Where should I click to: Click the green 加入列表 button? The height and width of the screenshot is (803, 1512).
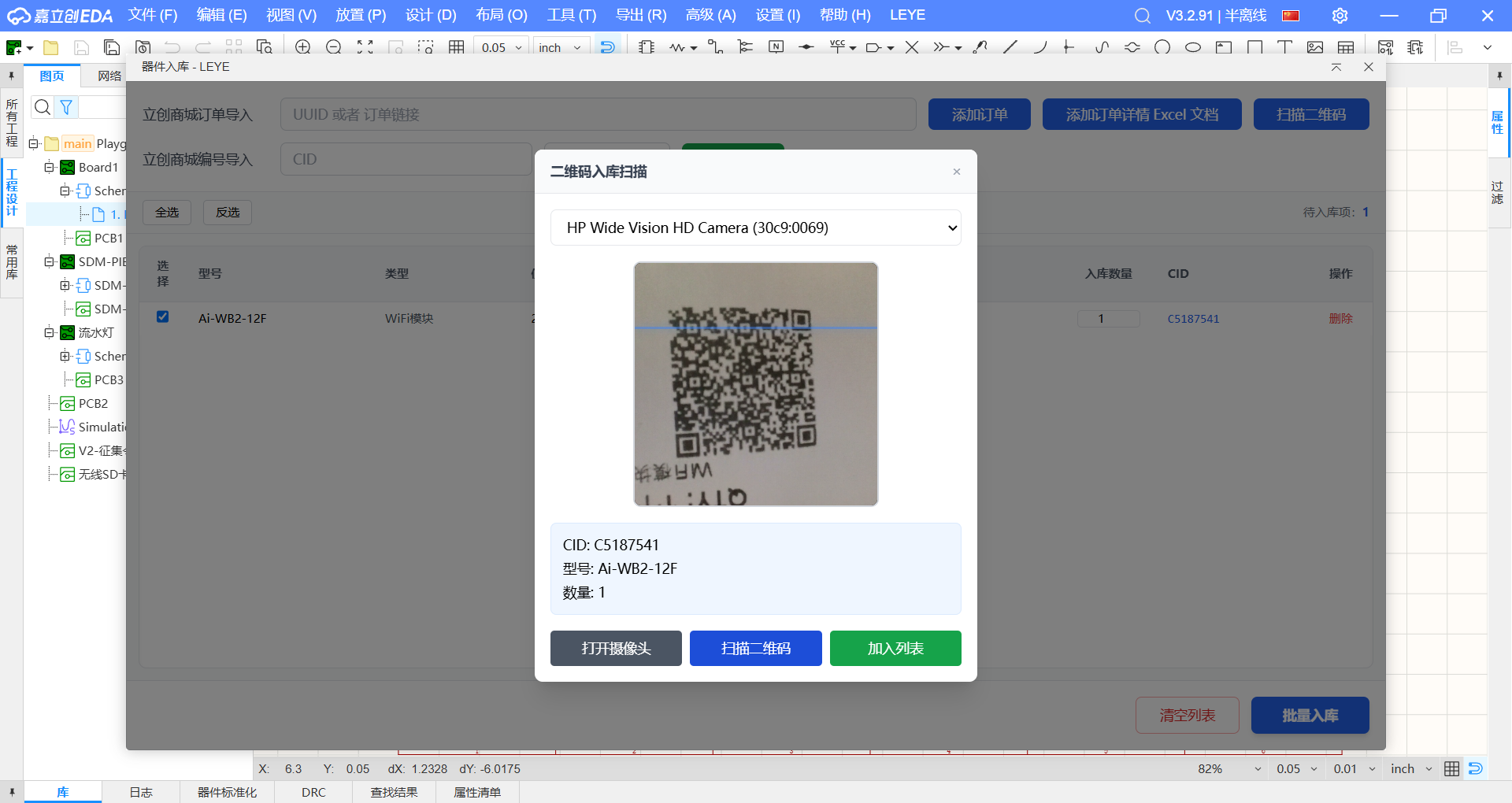point(895,648)
